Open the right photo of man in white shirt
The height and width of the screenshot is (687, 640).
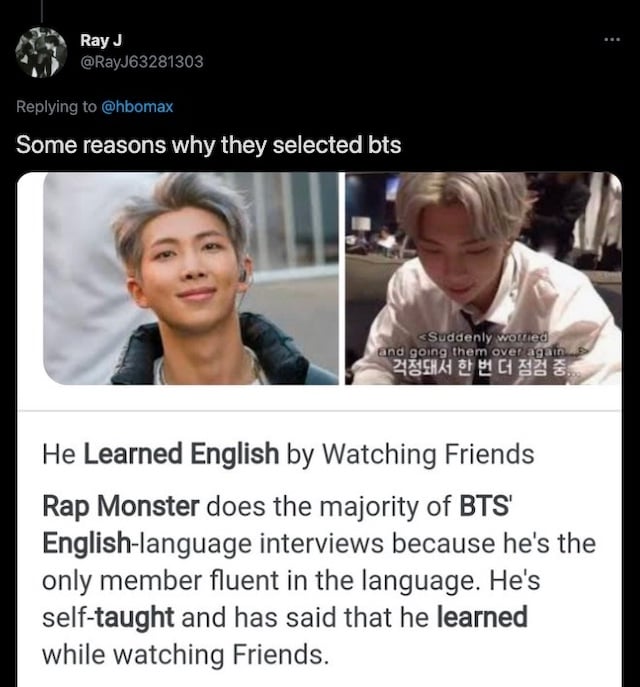tap(483, 279)
